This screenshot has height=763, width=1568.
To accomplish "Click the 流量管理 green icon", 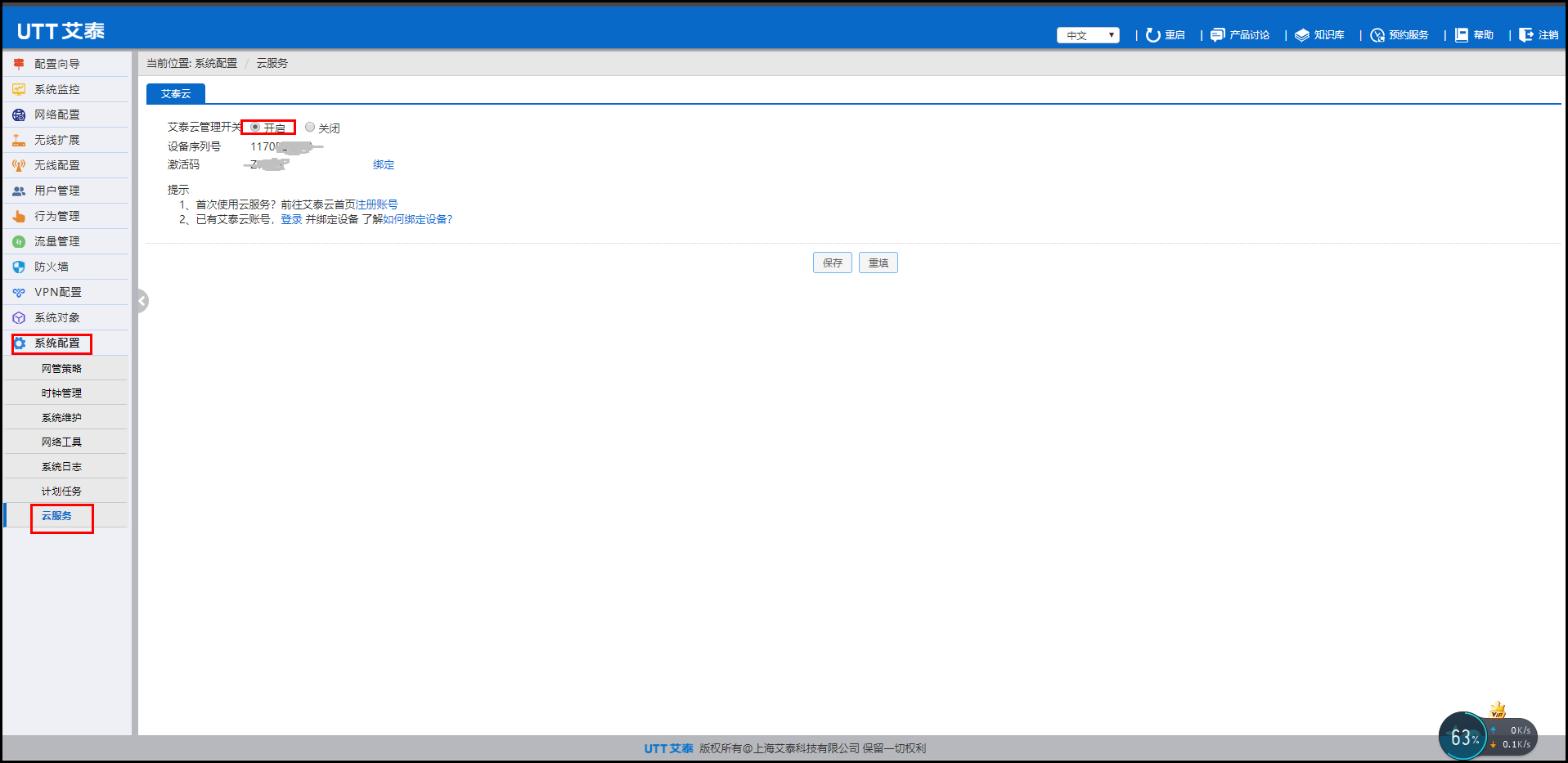I will pyautogui.click(x=19, y=241).
